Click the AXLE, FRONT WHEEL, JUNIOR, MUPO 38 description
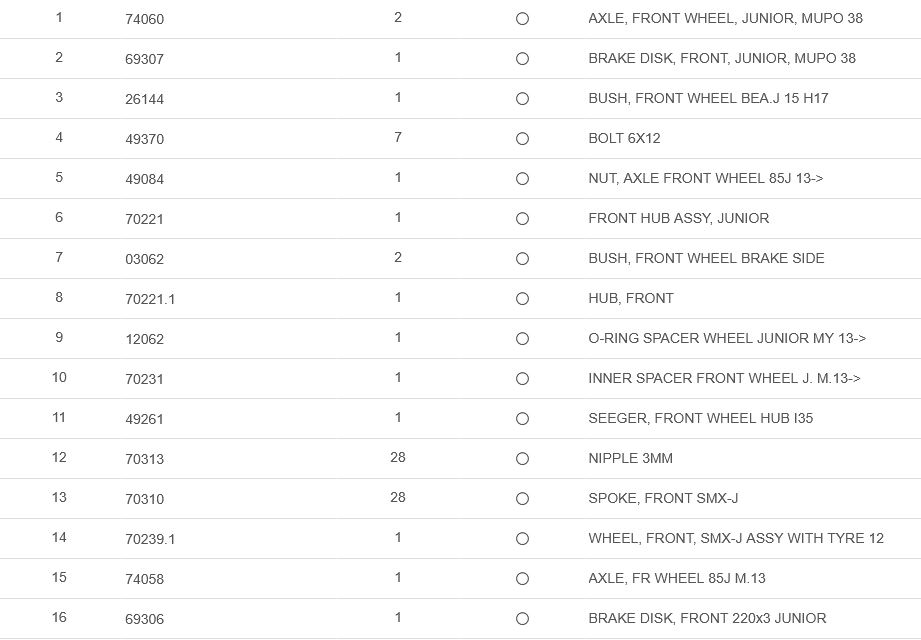This screenshot has height=640, width=921. coord(725,18)
